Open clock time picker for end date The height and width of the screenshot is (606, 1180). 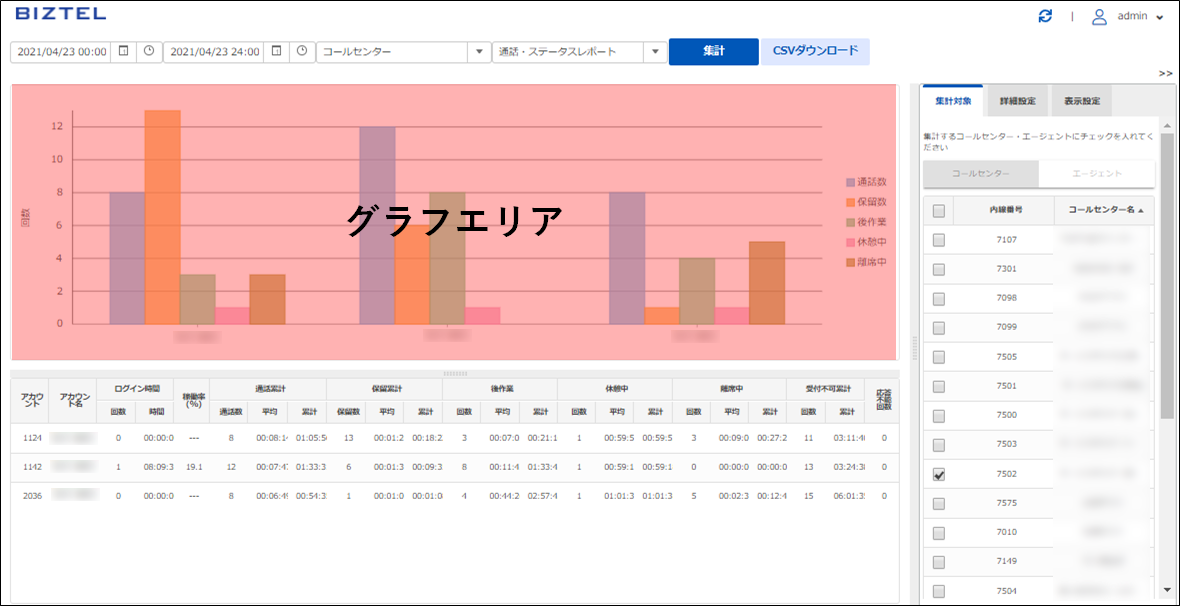tap(302, 51)
